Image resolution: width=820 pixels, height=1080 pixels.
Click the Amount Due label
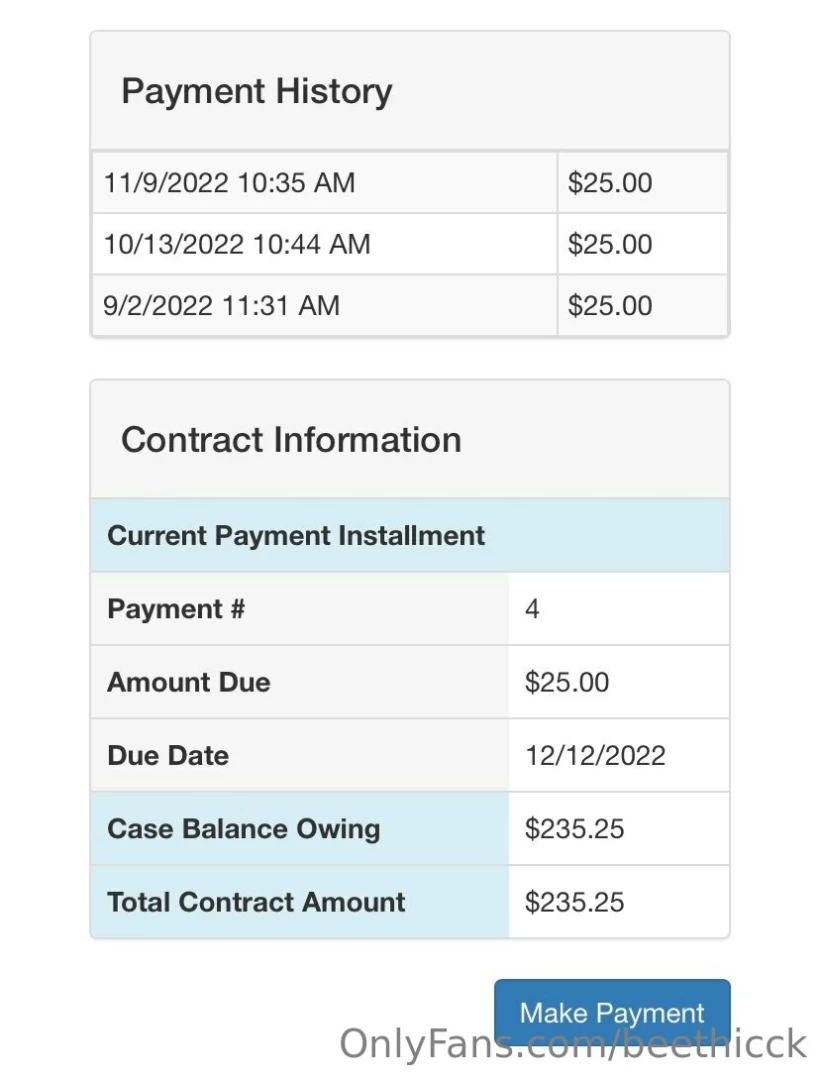click(189, 682)
